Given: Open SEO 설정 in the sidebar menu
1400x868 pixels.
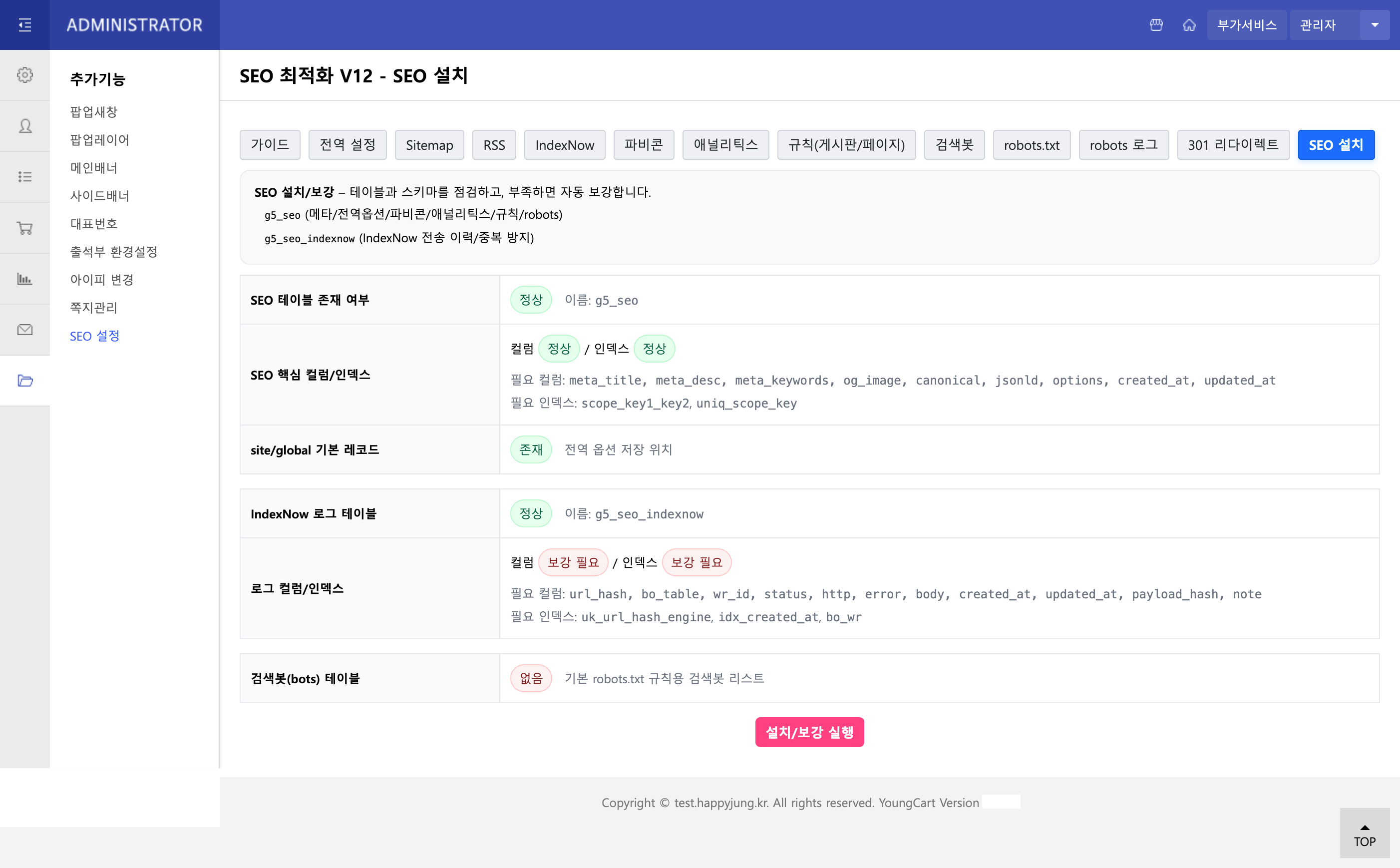Looking at the screenshot, I should [95, 336].
